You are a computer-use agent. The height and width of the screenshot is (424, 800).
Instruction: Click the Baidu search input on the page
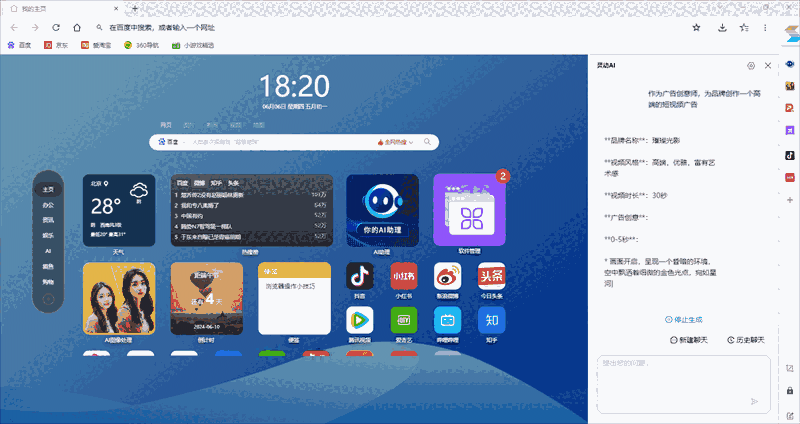[283, 142]
